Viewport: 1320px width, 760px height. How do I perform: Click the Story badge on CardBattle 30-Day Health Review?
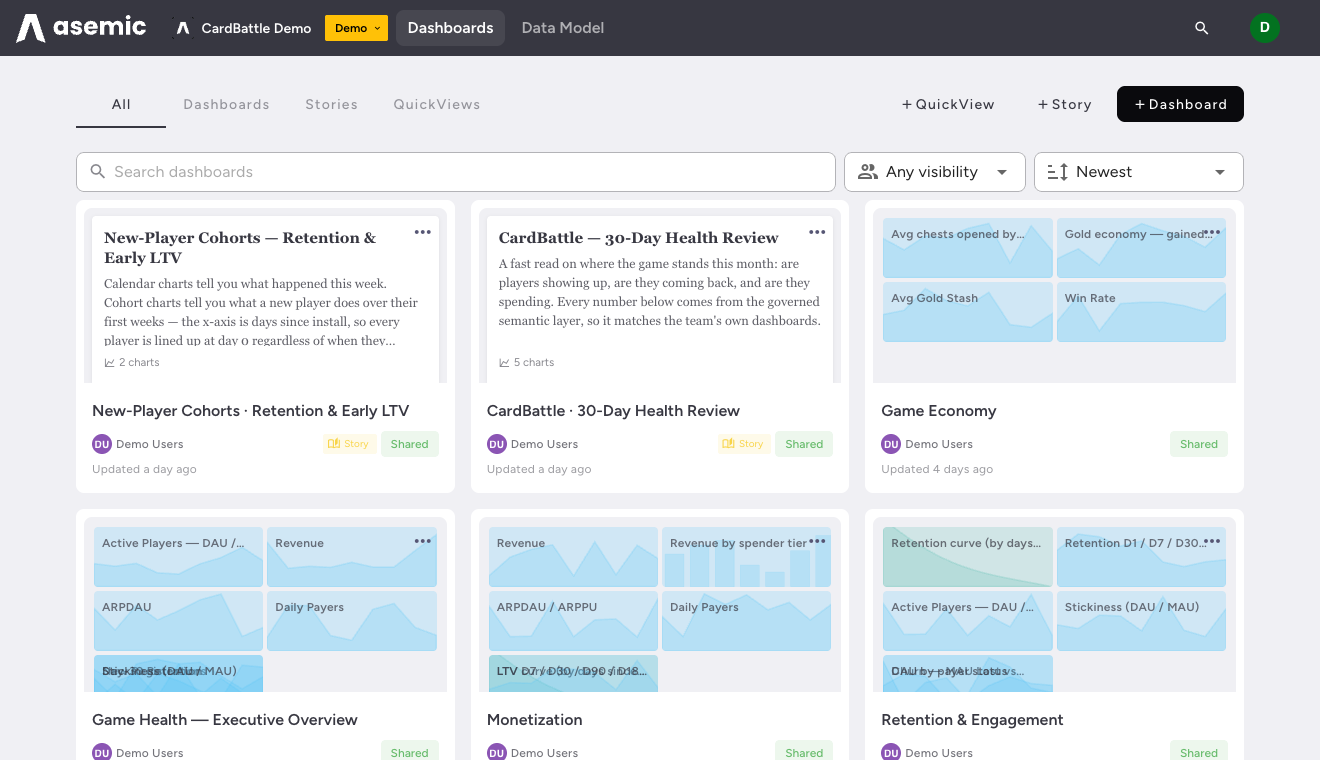click(x=744, y=444)
